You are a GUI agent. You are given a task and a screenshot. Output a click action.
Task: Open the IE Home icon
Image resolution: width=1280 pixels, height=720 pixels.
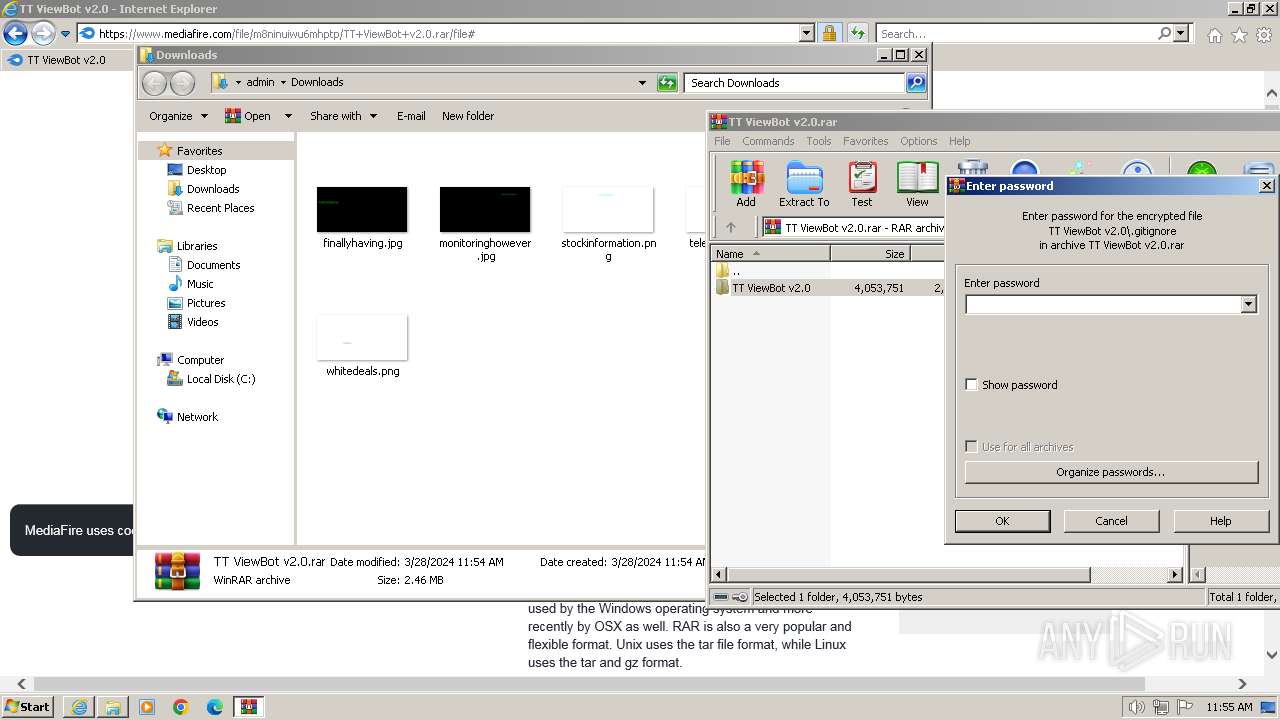[1214, 34]
